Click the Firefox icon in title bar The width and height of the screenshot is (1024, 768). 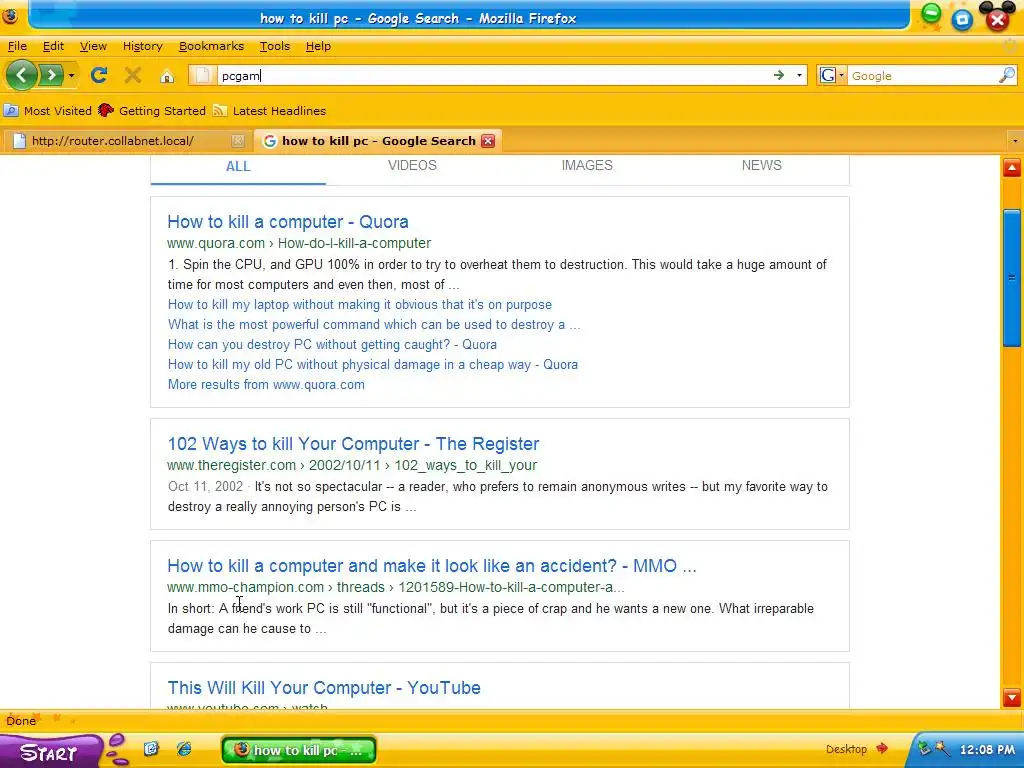(10, 17)
